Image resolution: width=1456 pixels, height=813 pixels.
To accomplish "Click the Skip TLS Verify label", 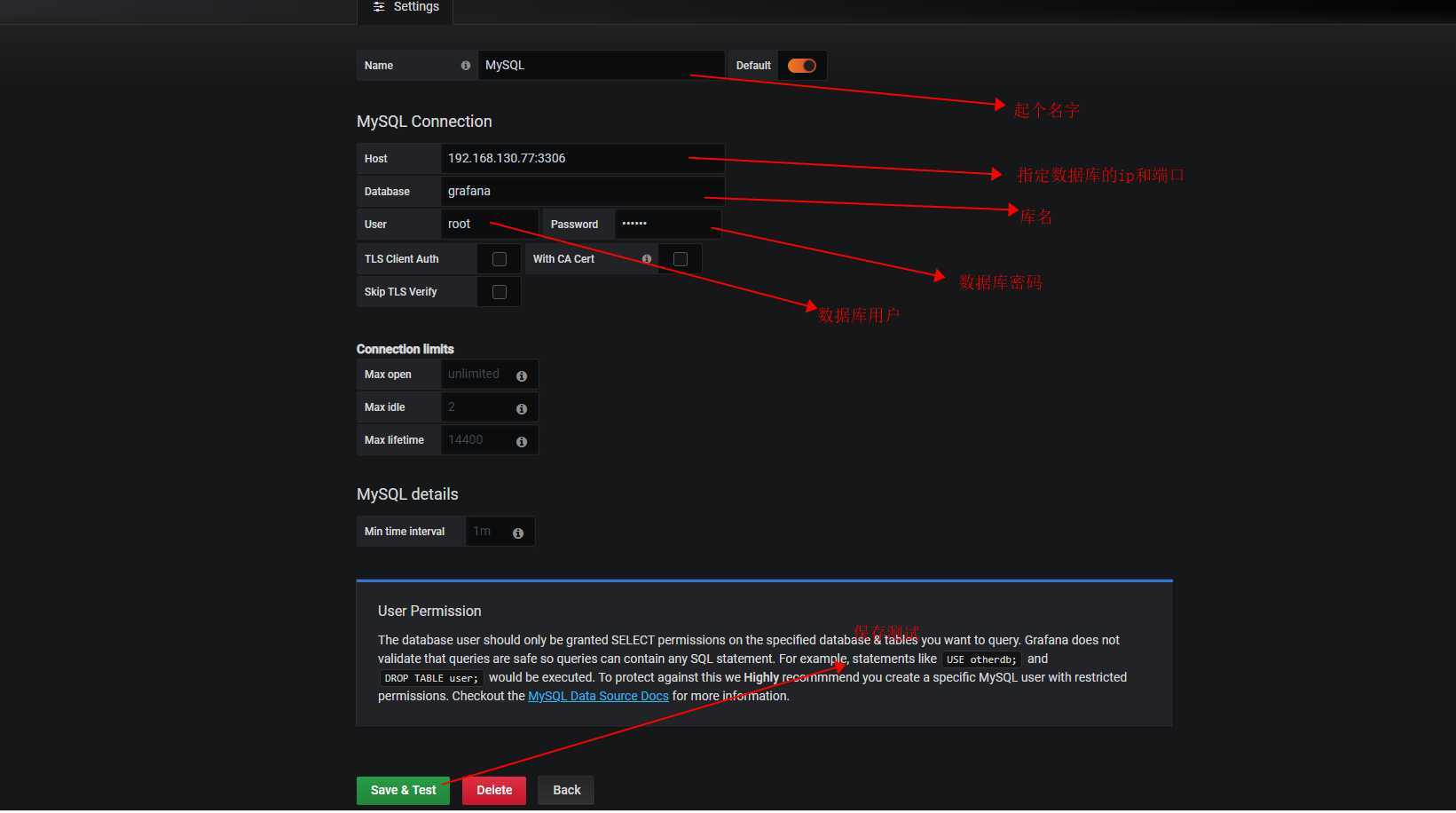I will coord(400,292).
